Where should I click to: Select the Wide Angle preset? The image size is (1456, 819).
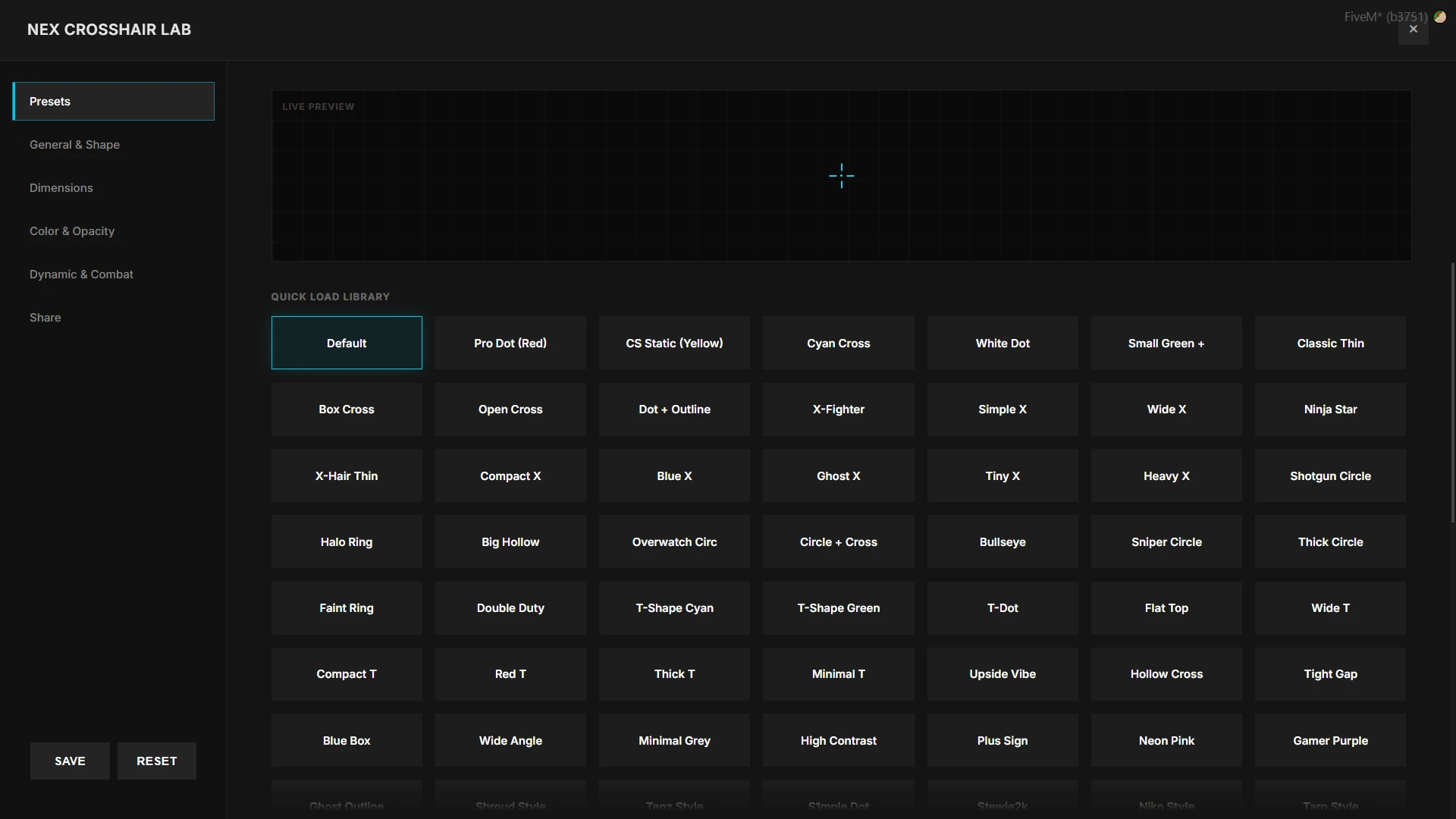[510, 740]
